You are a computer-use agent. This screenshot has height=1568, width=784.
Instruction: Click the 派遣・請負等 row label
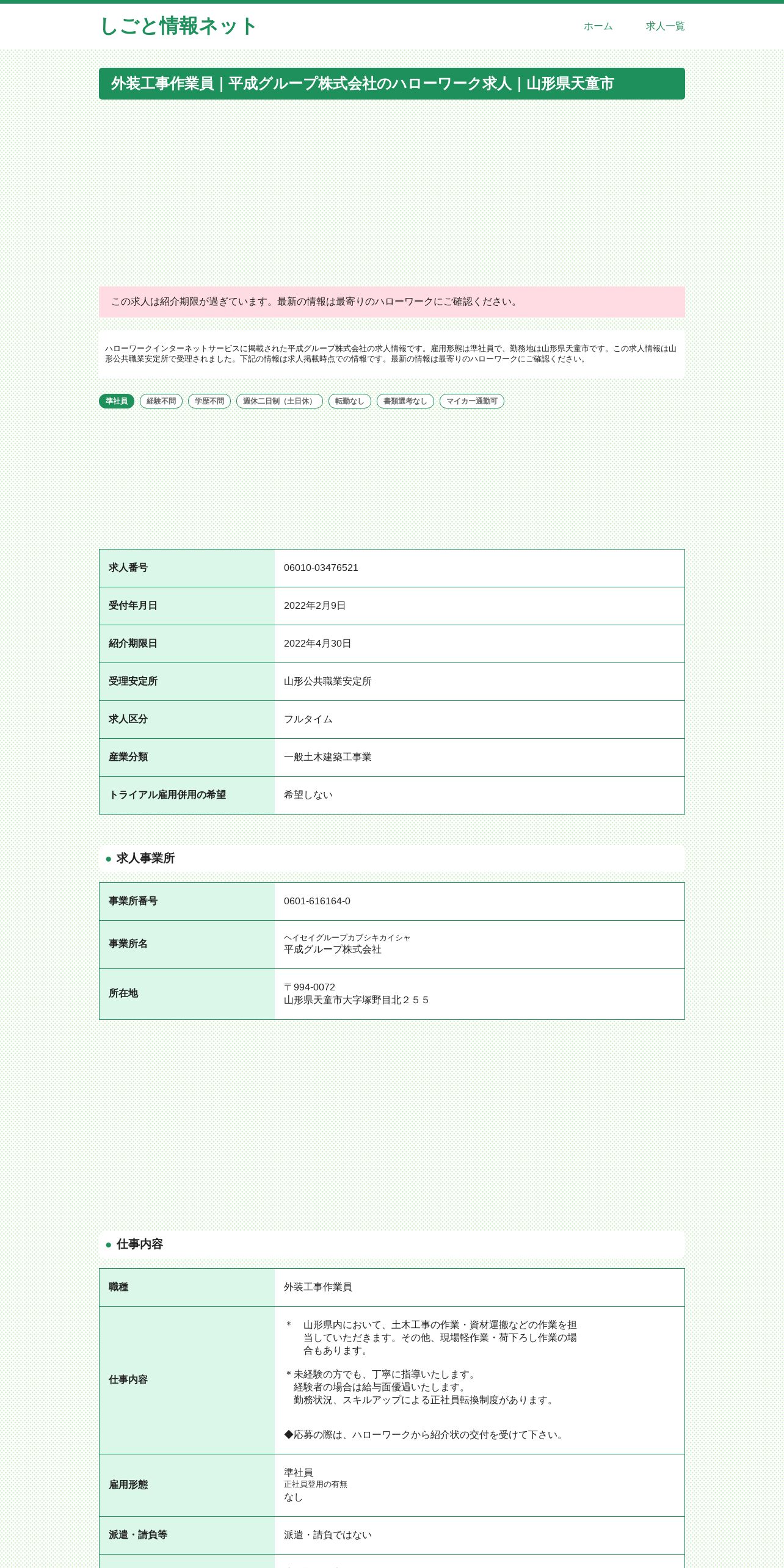click(138, 1535)
